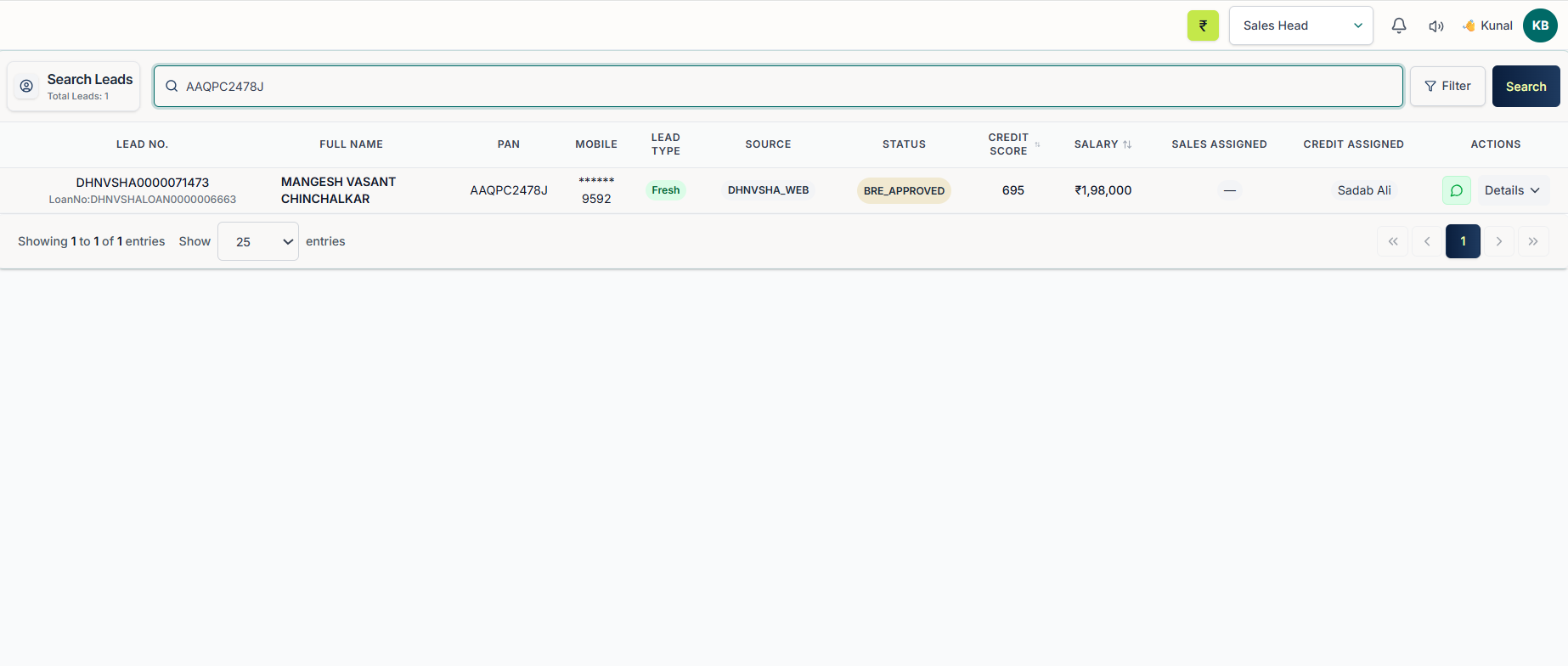Expand the Details dropdown for the lead

1513,190
